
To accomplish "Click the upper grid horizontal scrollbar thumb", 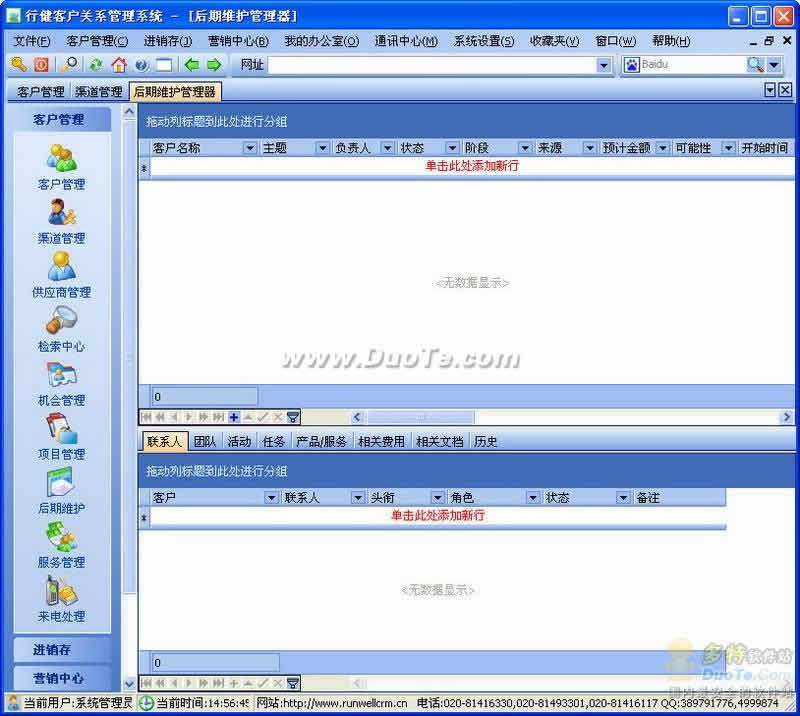I will tap(420, 417).
